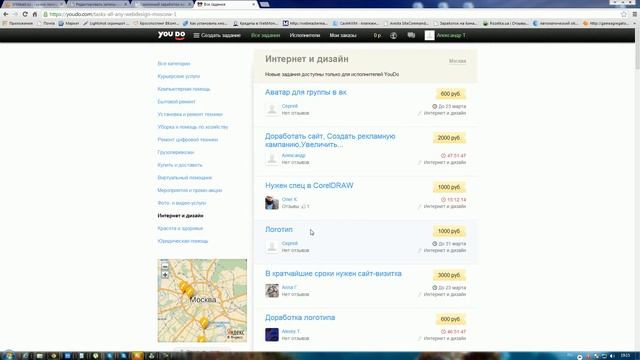Click the browser Forward arrow
640x360 pixels.
pyautogui.click(x=15, y=14)
